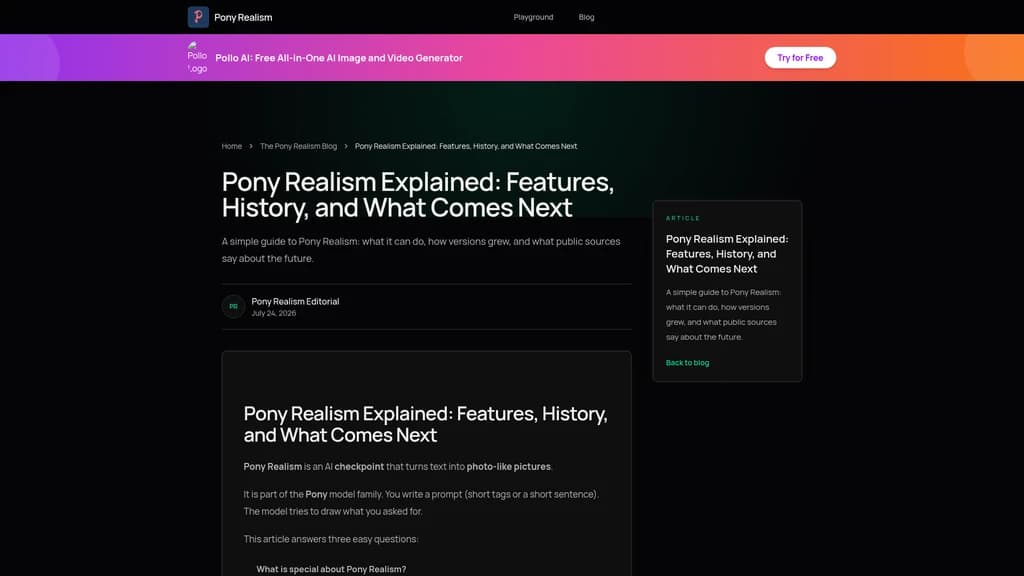Viewport: 1024px width, 576px height.
Task: Click the article body heading inside the content card
Action: 426,424
